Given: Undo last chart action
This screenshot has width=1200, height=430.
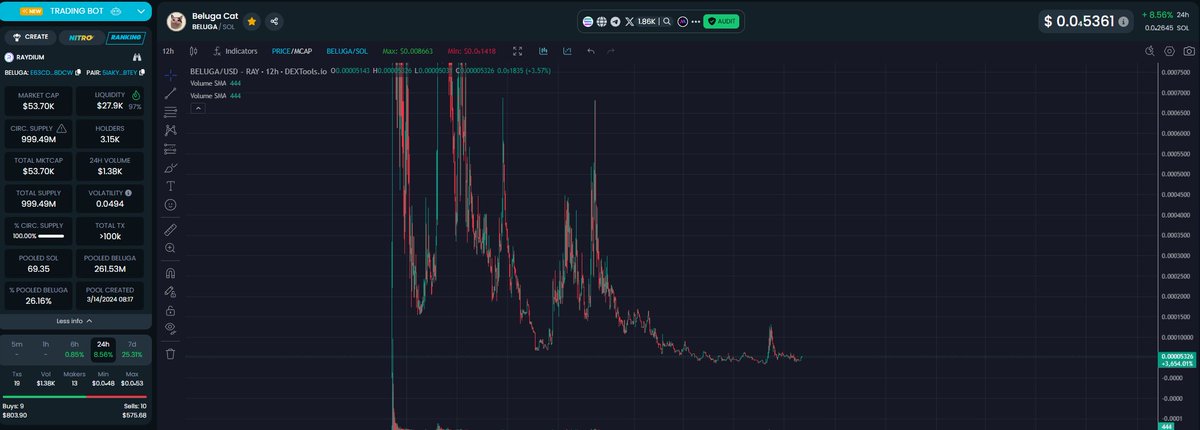Looking at the screenshot, I should pos(590,50).
